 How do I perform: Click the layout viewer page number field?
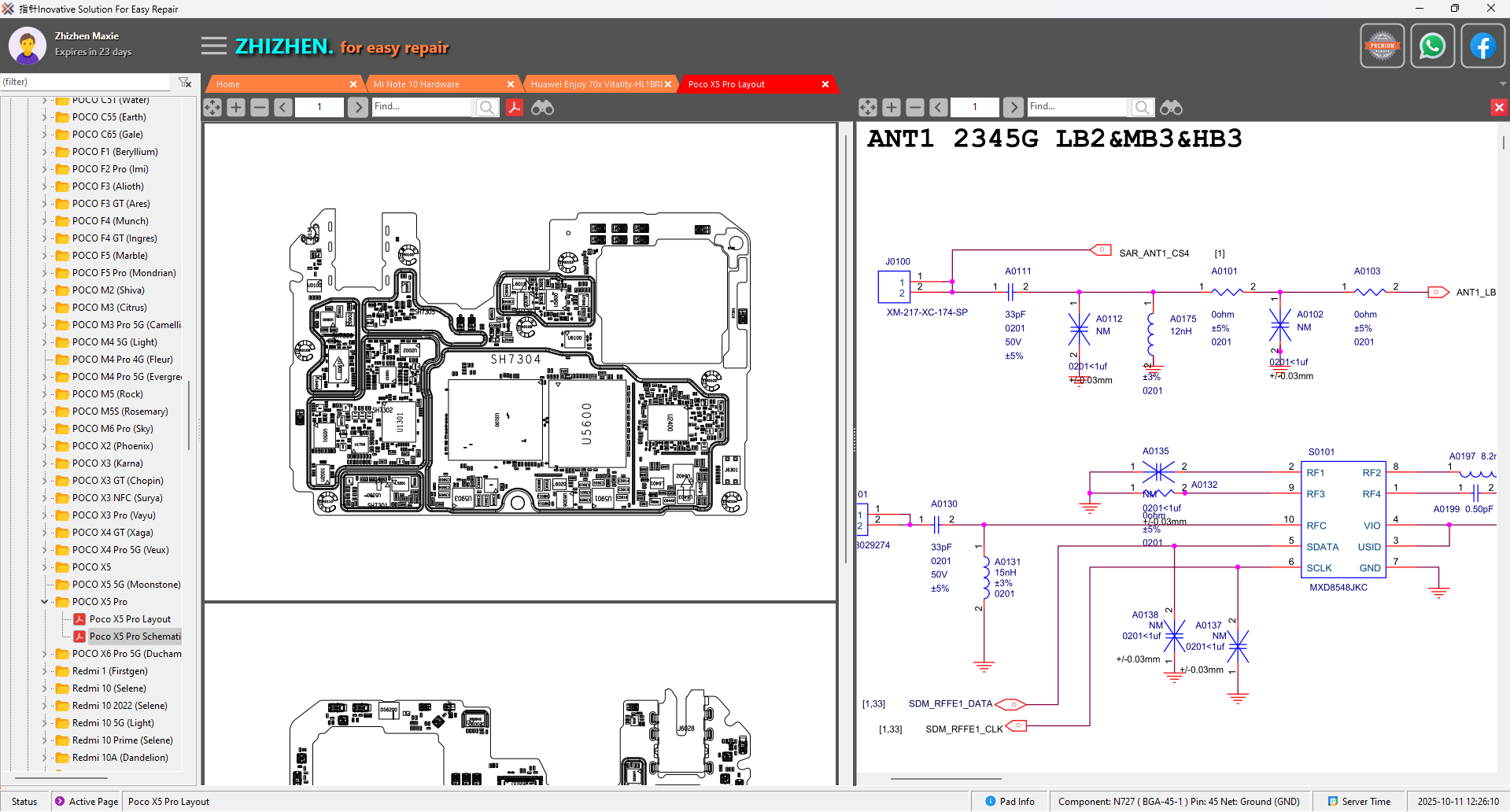point(319,107)
